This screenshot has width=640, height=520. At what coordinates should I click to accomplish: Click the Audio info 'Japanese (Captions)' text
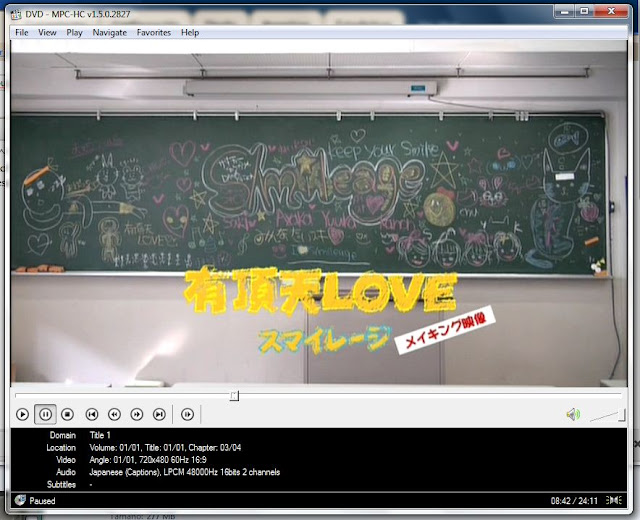[x=124, y=472]
